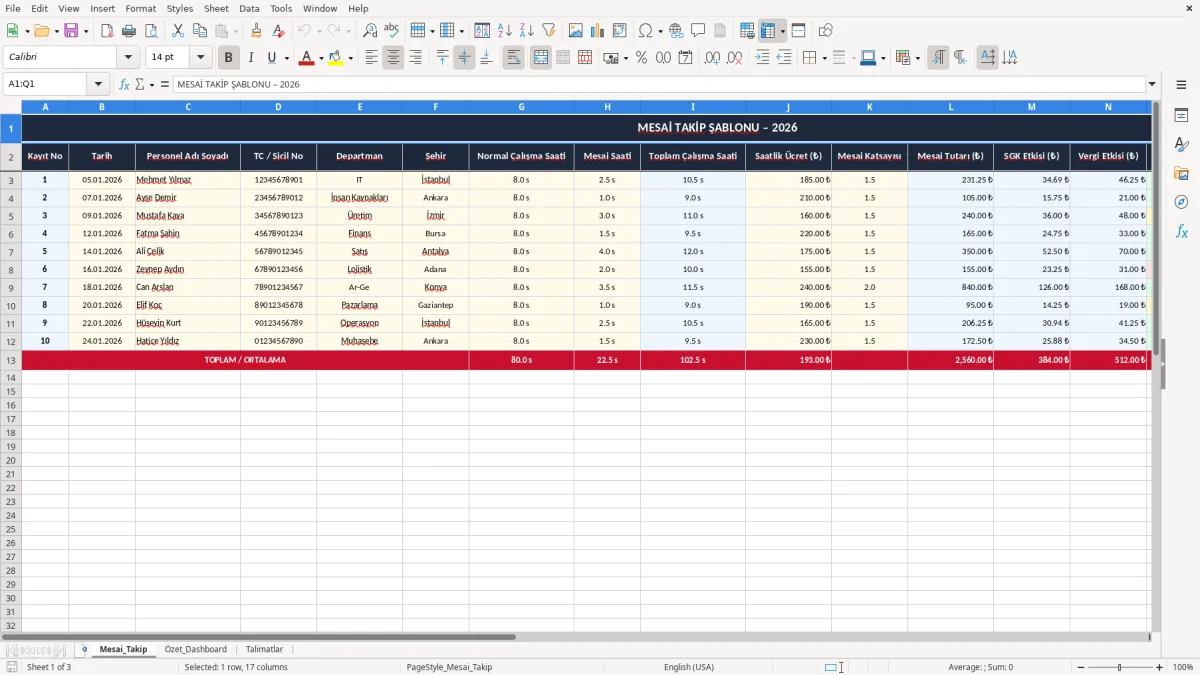Click formula bar input line

tap(659, 84)
